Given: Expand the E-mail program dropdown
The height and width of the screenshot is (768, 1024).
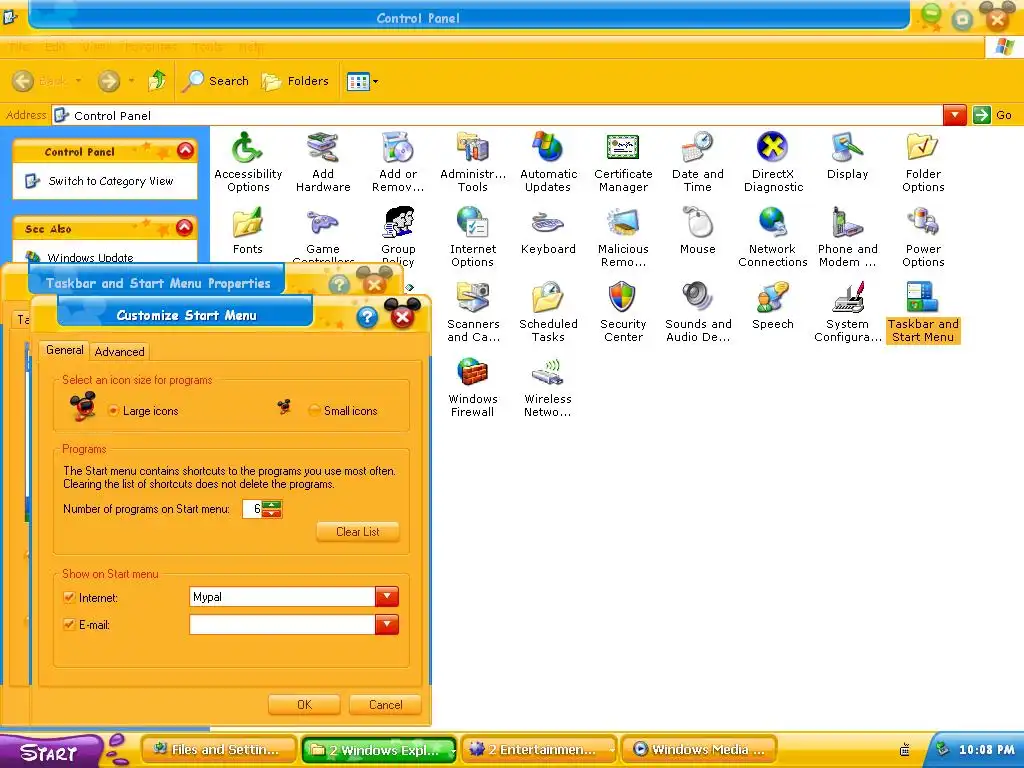Looking at the screenshot, I should [387, 624].
